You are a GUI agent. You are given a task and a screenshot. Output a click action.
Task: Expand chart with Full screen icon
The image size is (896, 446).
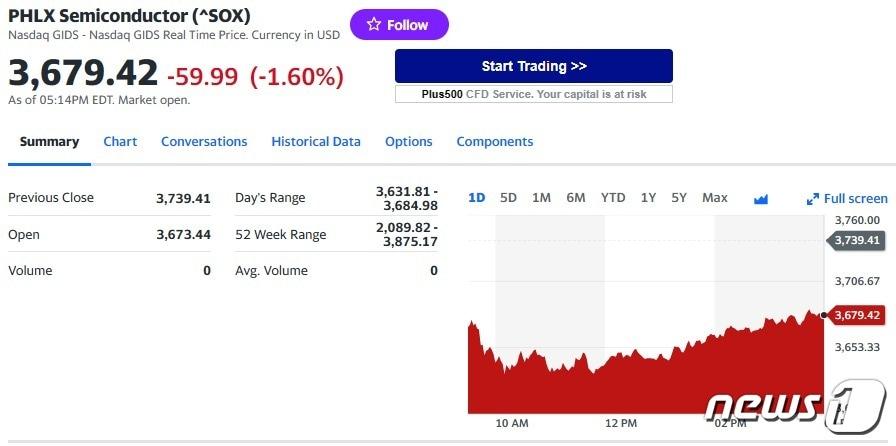click(847, 198)
